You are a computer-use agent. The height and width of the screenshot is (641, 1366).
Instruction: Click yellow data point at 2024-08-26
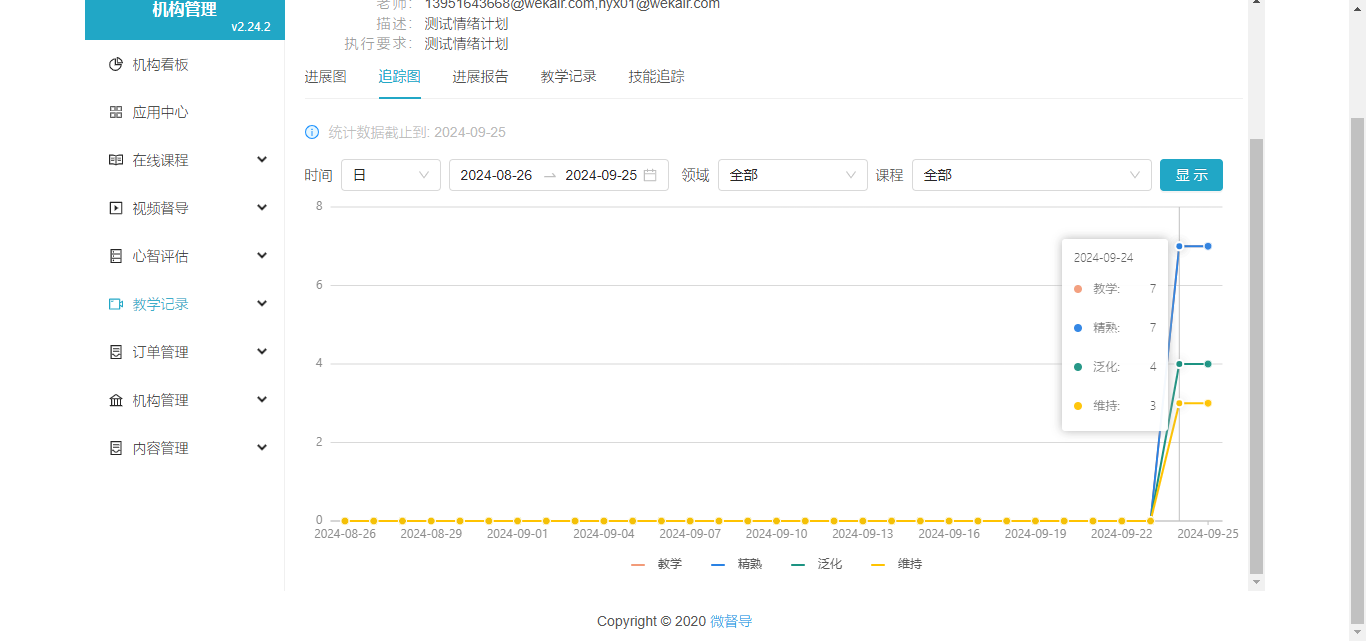click(x=345, y=521)
